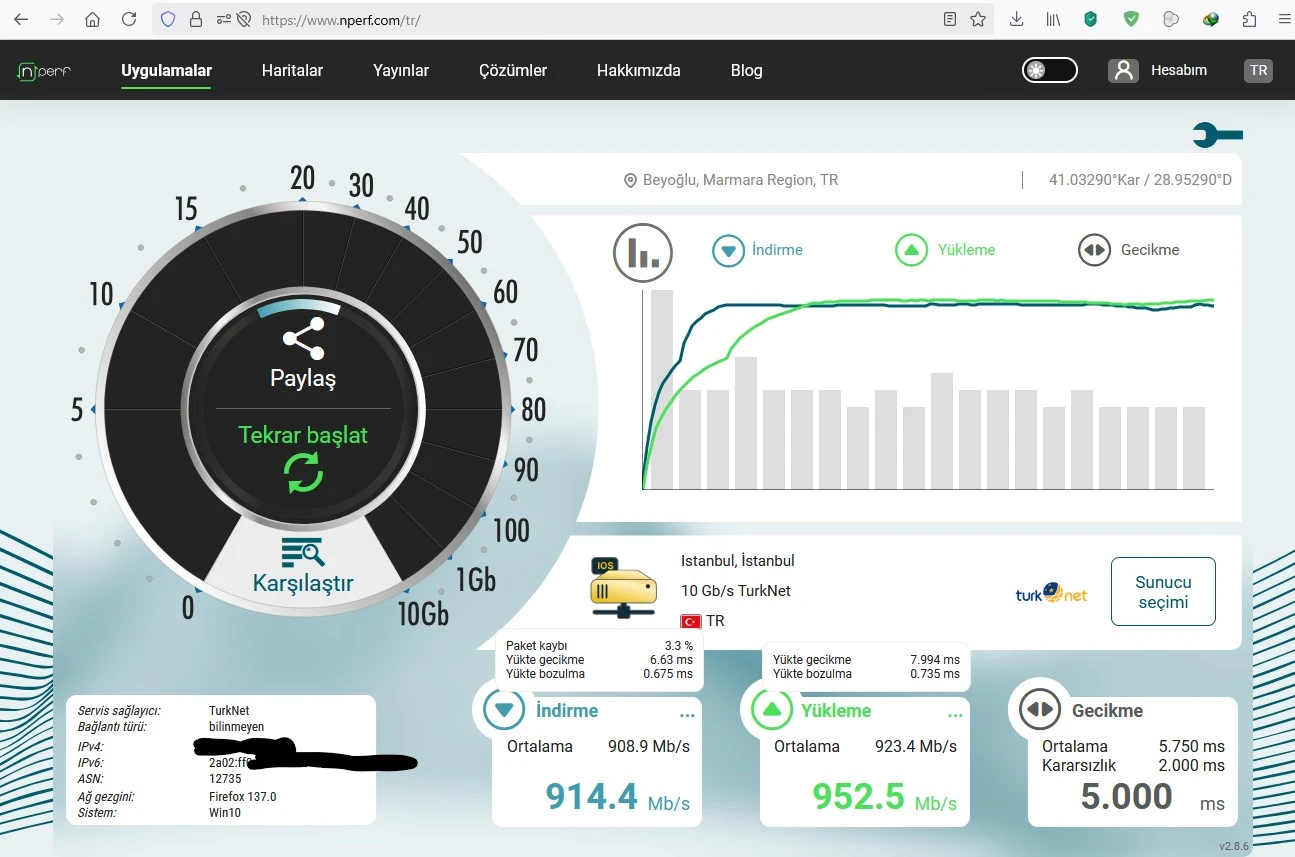The width and height of the screenshot is (1295, 857).
Task: Click the tallest first latency bar in graph
Action: coord(662,389)
